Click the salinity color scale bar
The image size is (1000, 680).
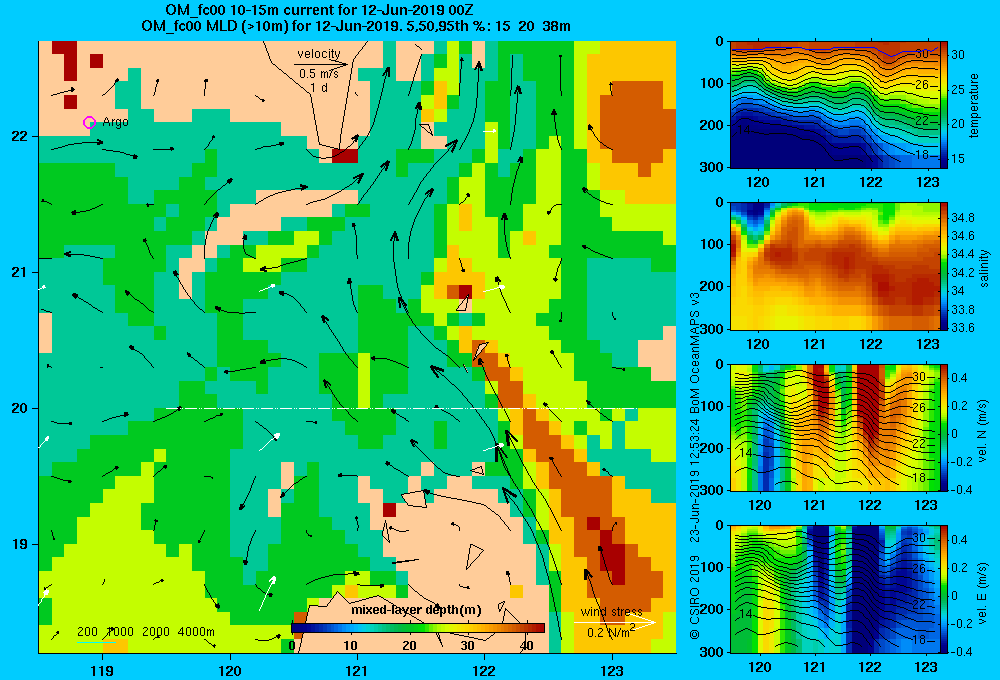coord(944,266)
